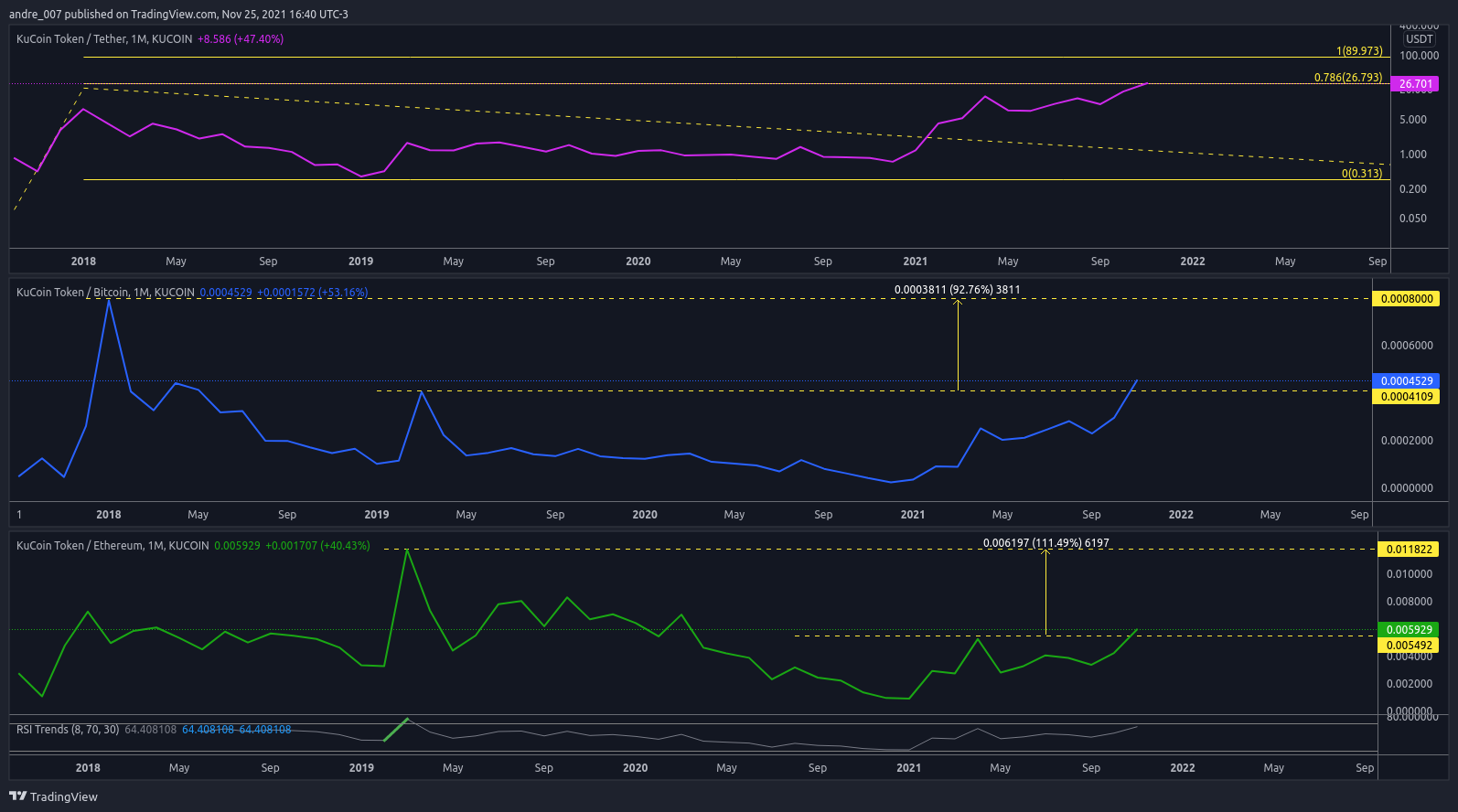
Task: Click the yellow 0.011822 price level tag
Action: point(1409,550)
